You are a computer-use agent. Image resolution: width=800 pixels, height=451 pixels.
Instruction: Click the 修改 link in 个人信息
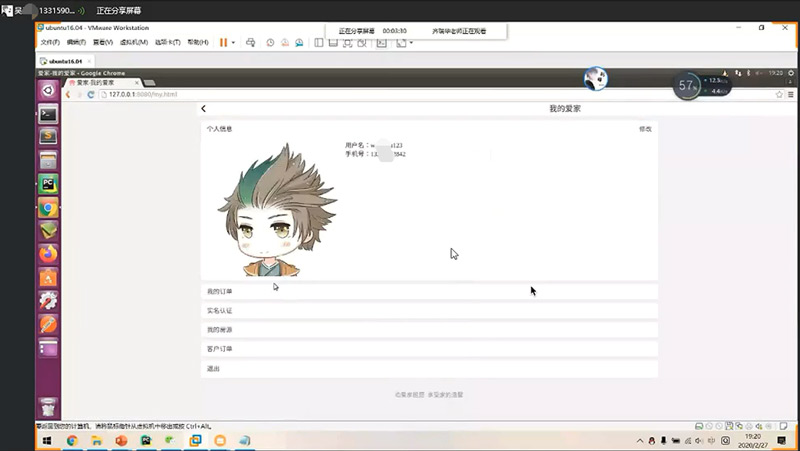click(x=645, y=129)
